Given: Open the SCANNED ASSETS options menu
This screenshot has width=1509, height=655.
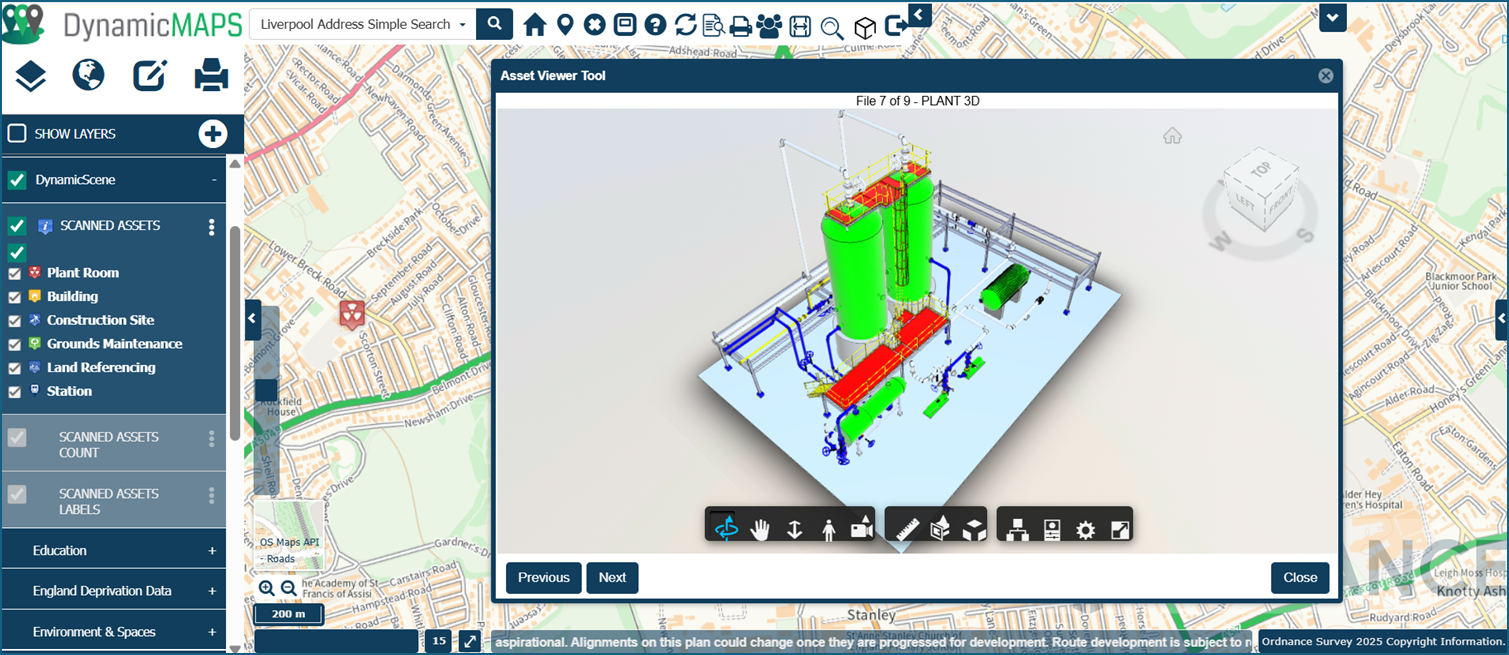Looking at the screenshot, I should (211, 225).
